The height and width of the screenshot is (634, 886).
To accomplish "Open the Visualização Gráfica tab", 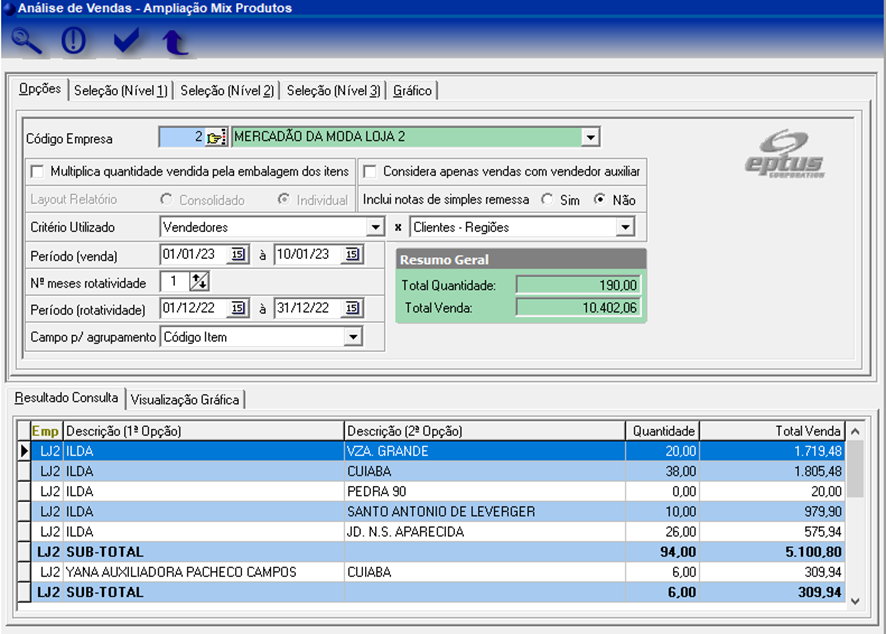I will coord(185,400).
